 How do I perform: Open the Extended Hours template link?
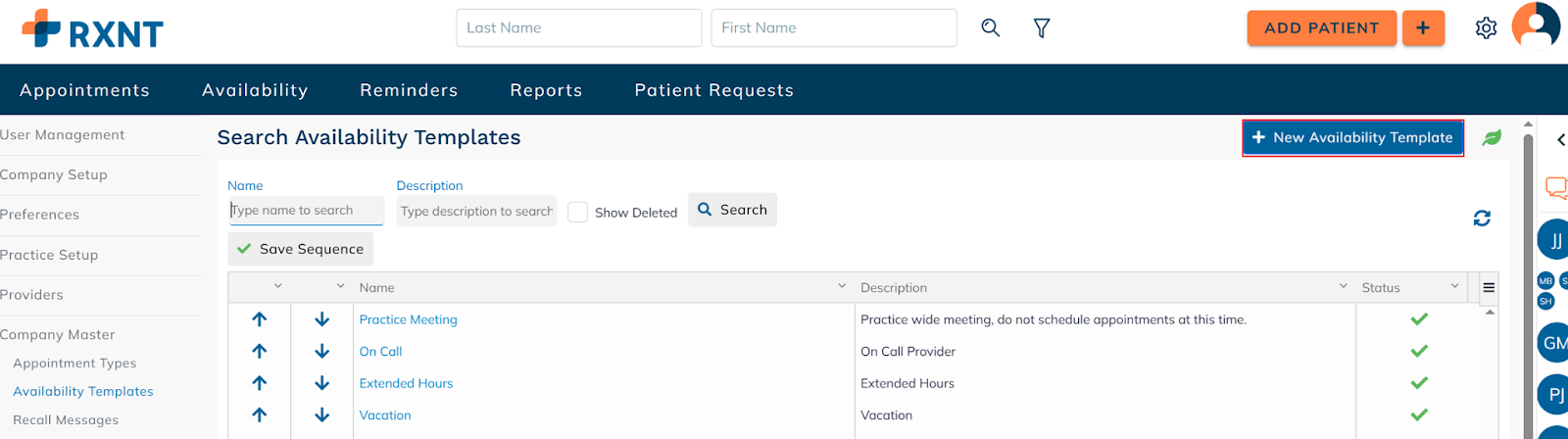coord(406,384)
